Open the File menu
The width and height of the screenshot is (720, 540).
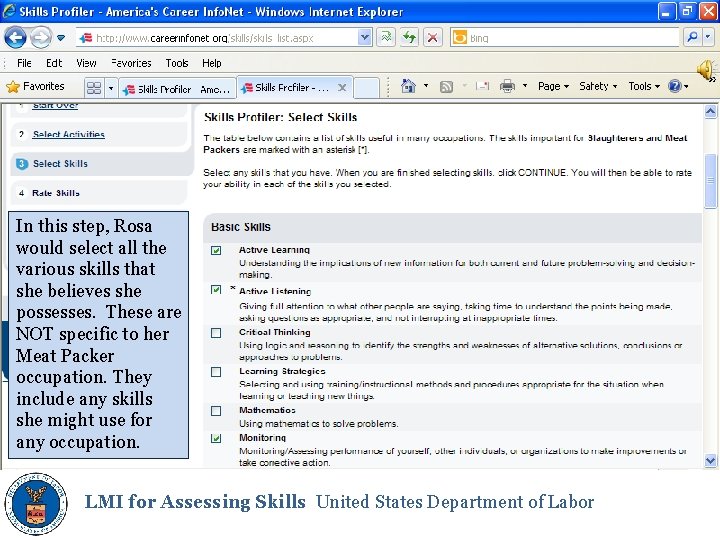click(24, 63)
